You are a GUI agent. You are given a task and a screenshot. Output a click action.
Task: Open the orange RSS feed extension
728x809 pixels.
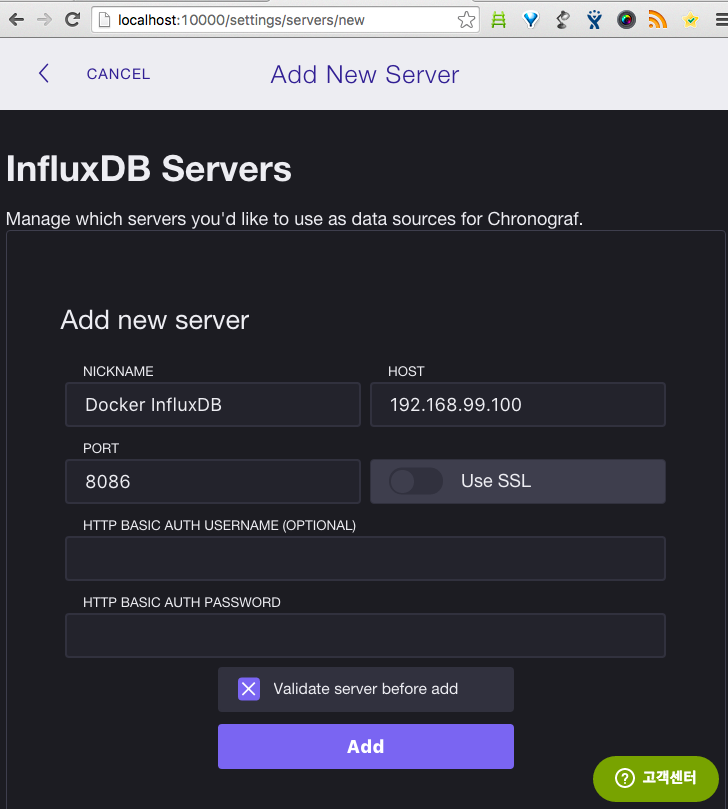658,20
